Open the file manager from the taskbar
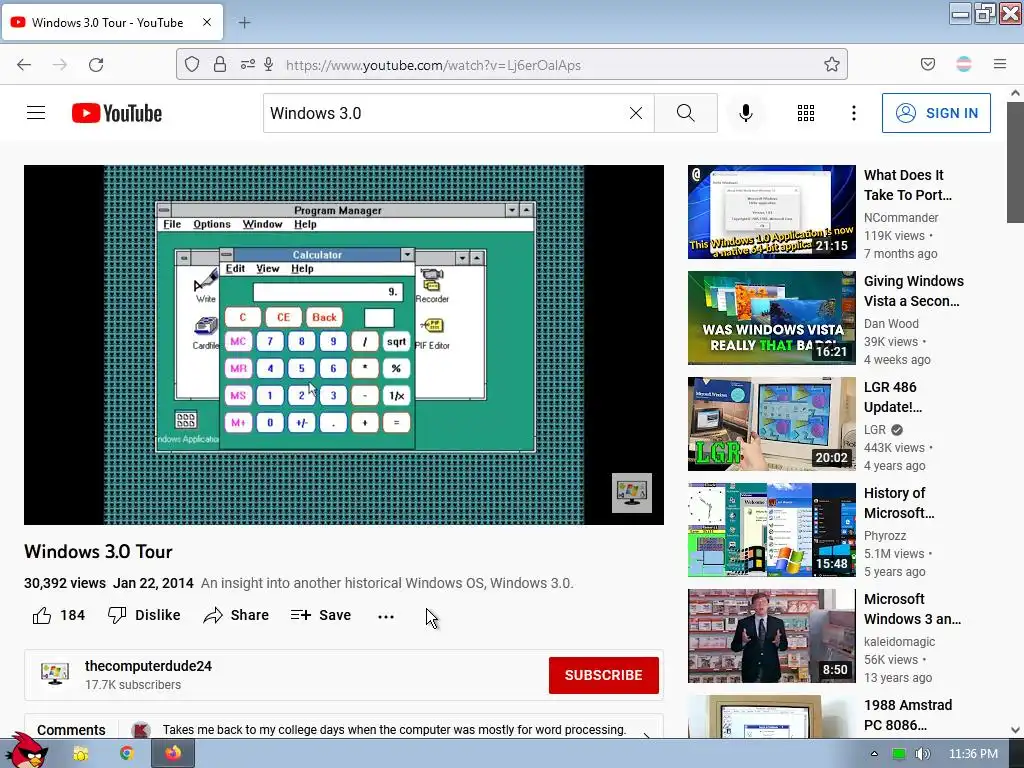This screenshot has height=768, width=1024. (80, 754)
